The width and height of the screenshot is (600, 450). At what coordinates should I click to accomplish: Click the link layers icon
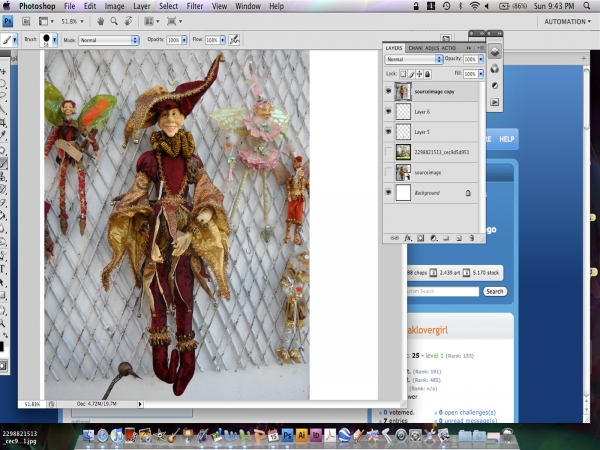coord(395,238)
